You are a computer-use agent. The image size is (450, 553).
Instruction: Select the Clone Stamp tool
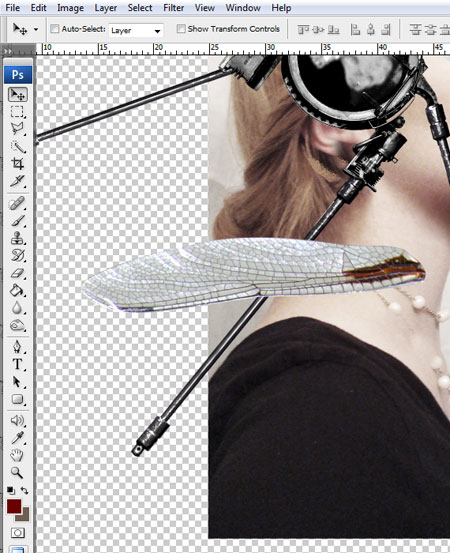(17, 238)
